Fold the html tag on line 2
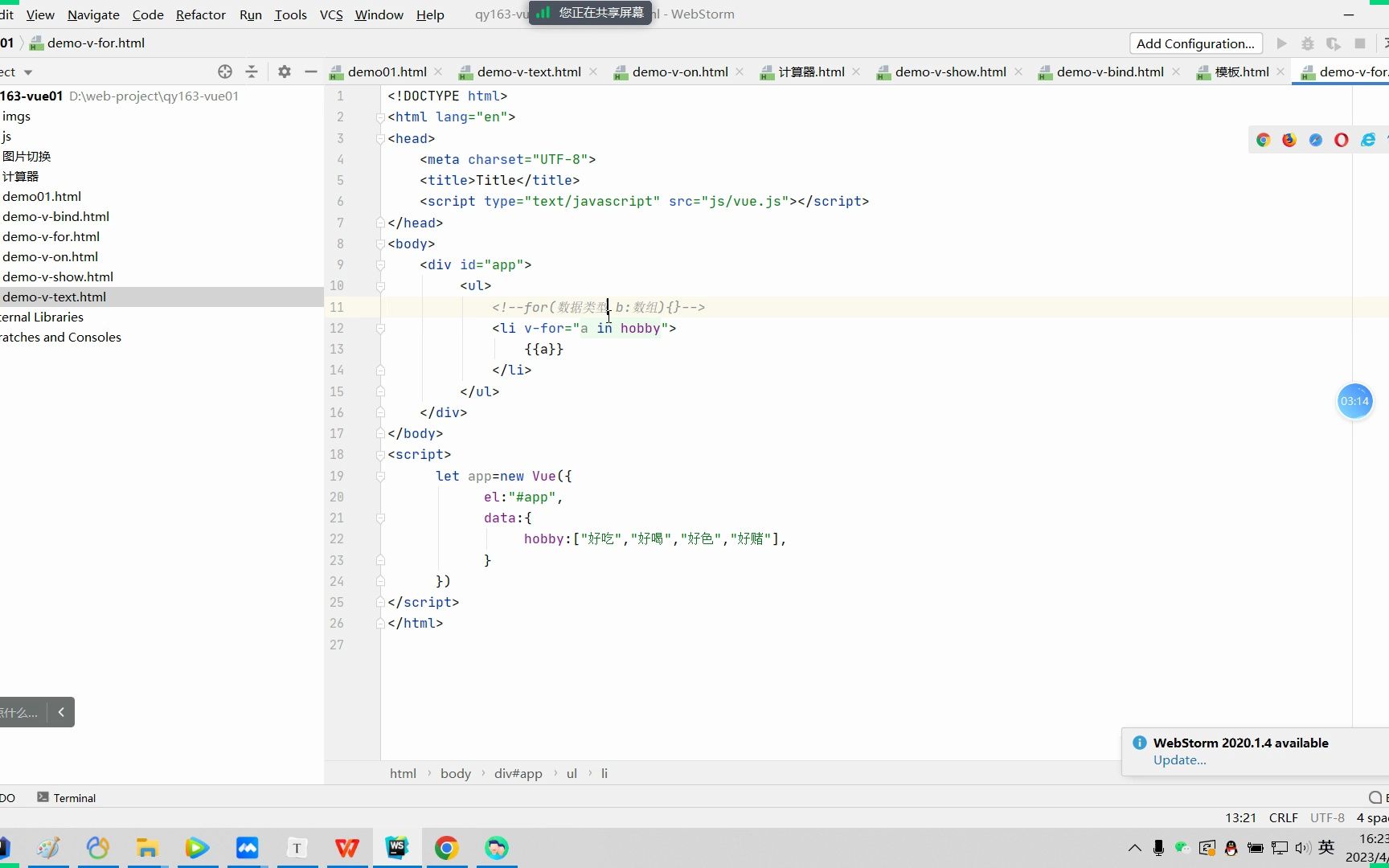The height and width of the screenshot is (868, 1389). [x=380, y=117]
